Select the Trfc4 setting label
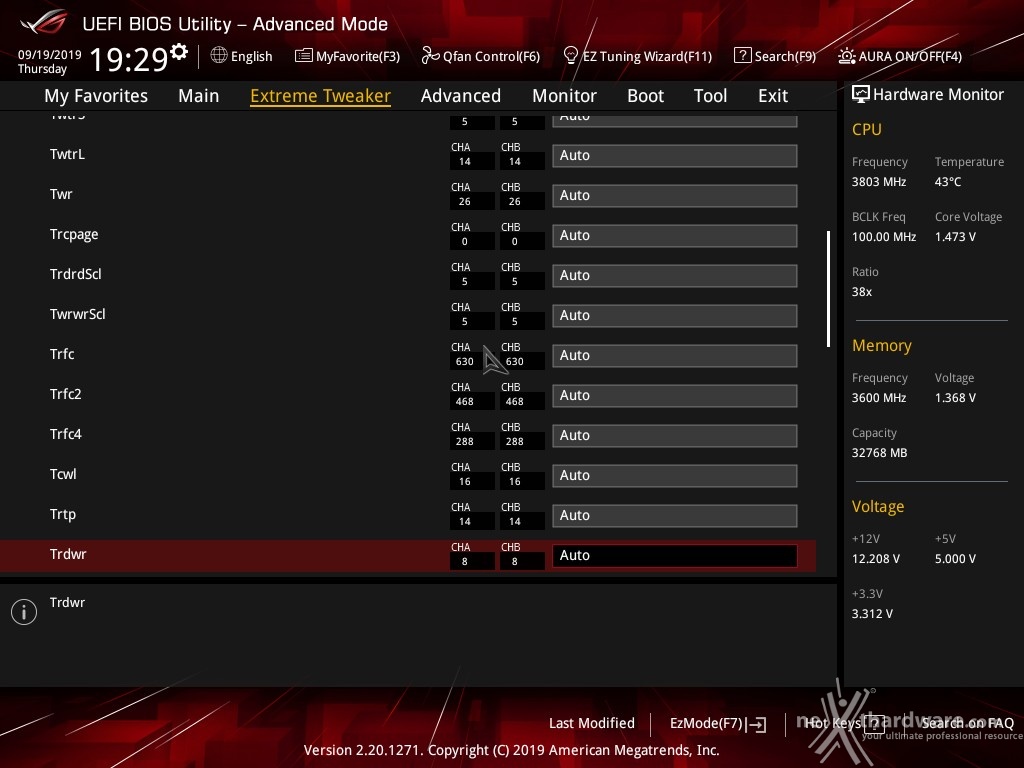The width and height of the screenshot is (1024, 768). [x=66, y=434]
